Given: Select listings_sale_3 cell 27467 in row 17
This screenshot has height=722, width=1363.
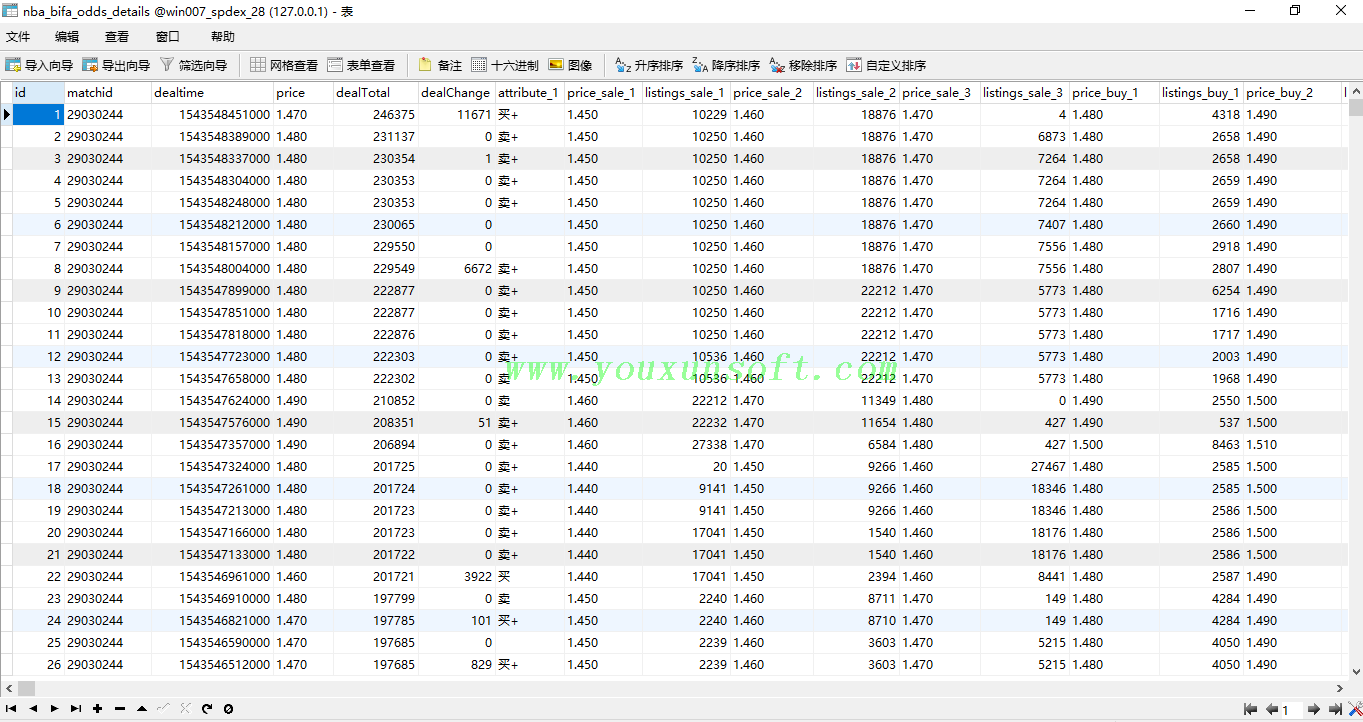Looking at the screenshot, I should click(x=1024, y=466).
